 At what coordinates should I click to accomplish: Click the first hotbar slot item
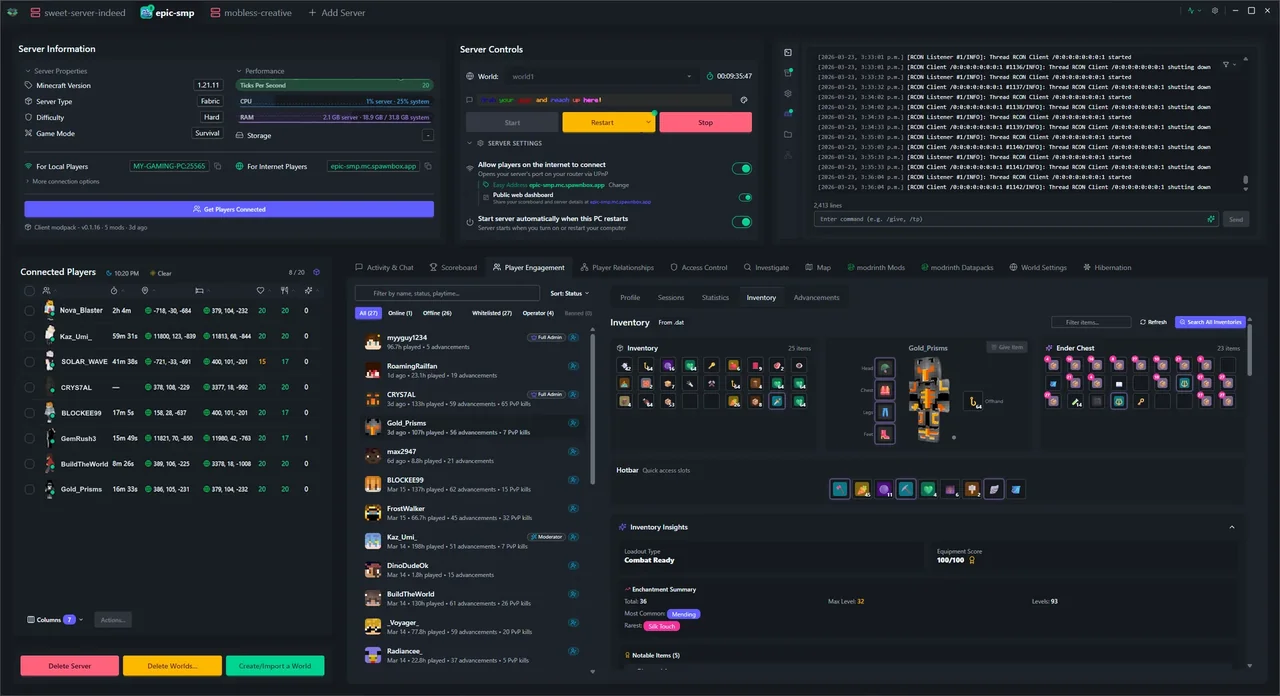click(x=839, y=489)
